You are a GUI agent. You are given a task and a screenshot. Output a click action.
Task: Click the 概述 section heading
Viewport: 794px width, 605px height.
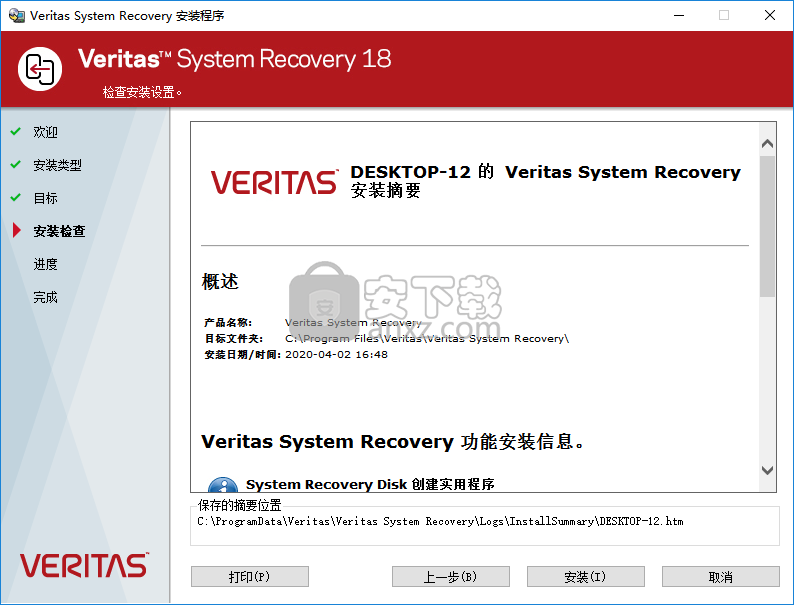pyautogui.click(x=220, y=281)
